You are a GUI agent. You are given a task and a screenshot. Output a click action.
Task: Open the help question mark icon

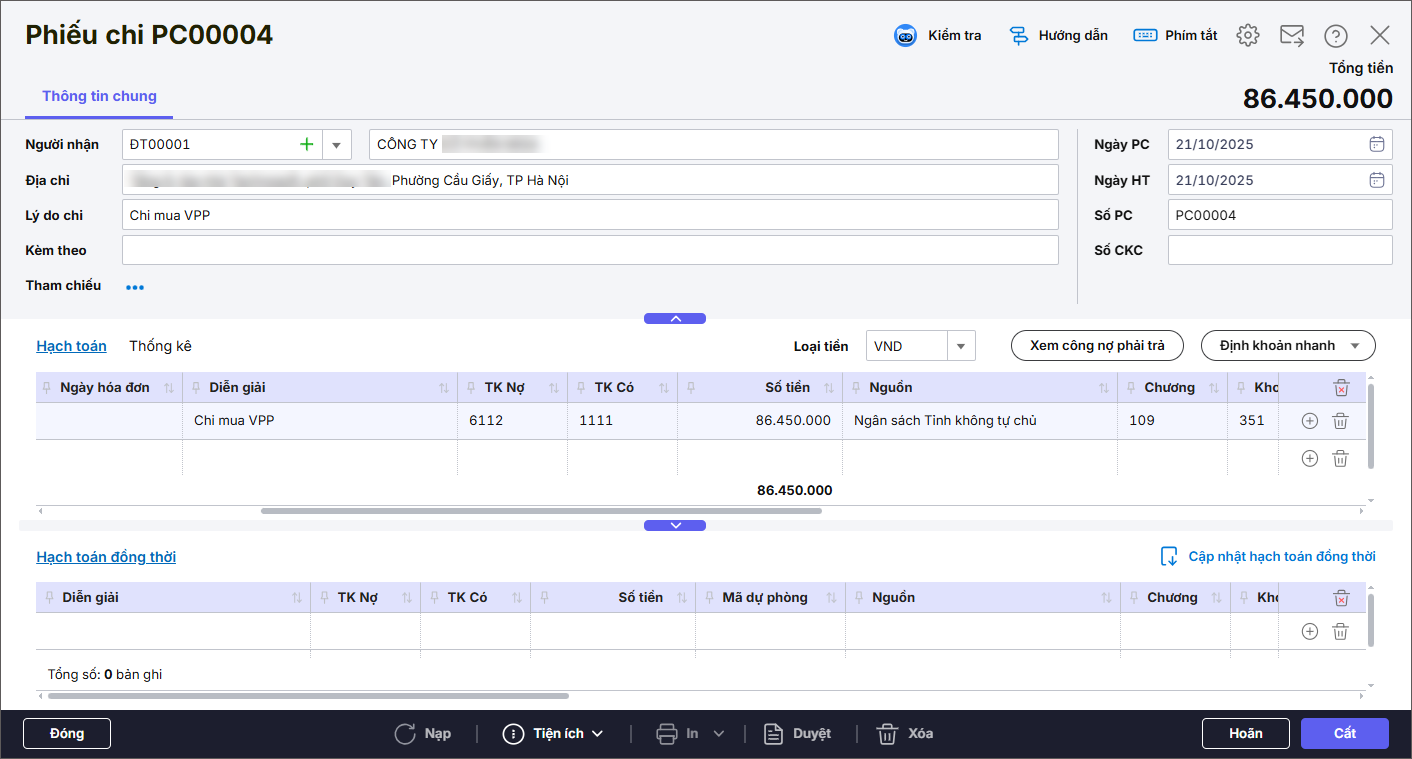[1336, 36]
